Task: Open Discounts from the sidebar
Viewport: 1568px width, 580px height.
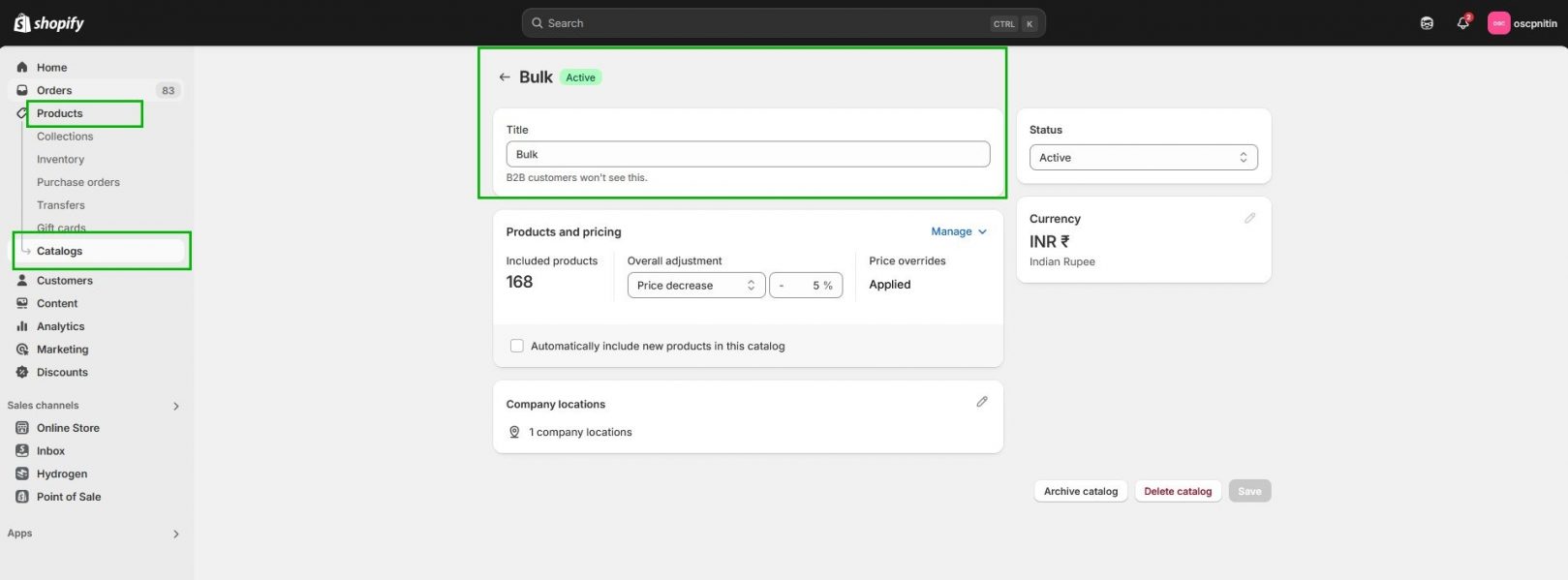Action: 62,373
